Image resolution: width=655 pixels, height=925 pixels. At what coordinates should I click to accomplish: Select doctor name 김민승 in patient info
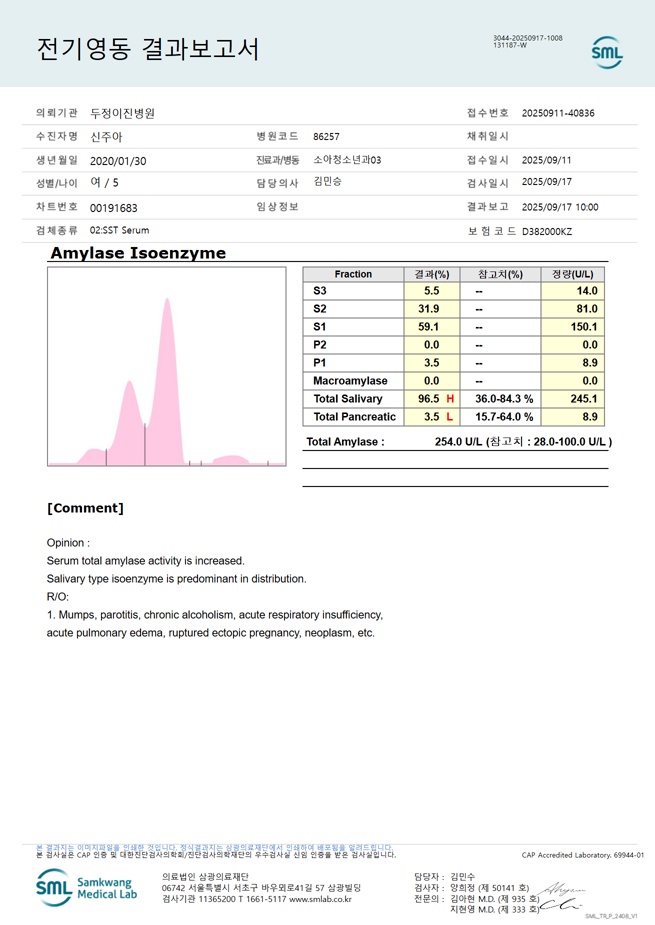coord(328,182)
